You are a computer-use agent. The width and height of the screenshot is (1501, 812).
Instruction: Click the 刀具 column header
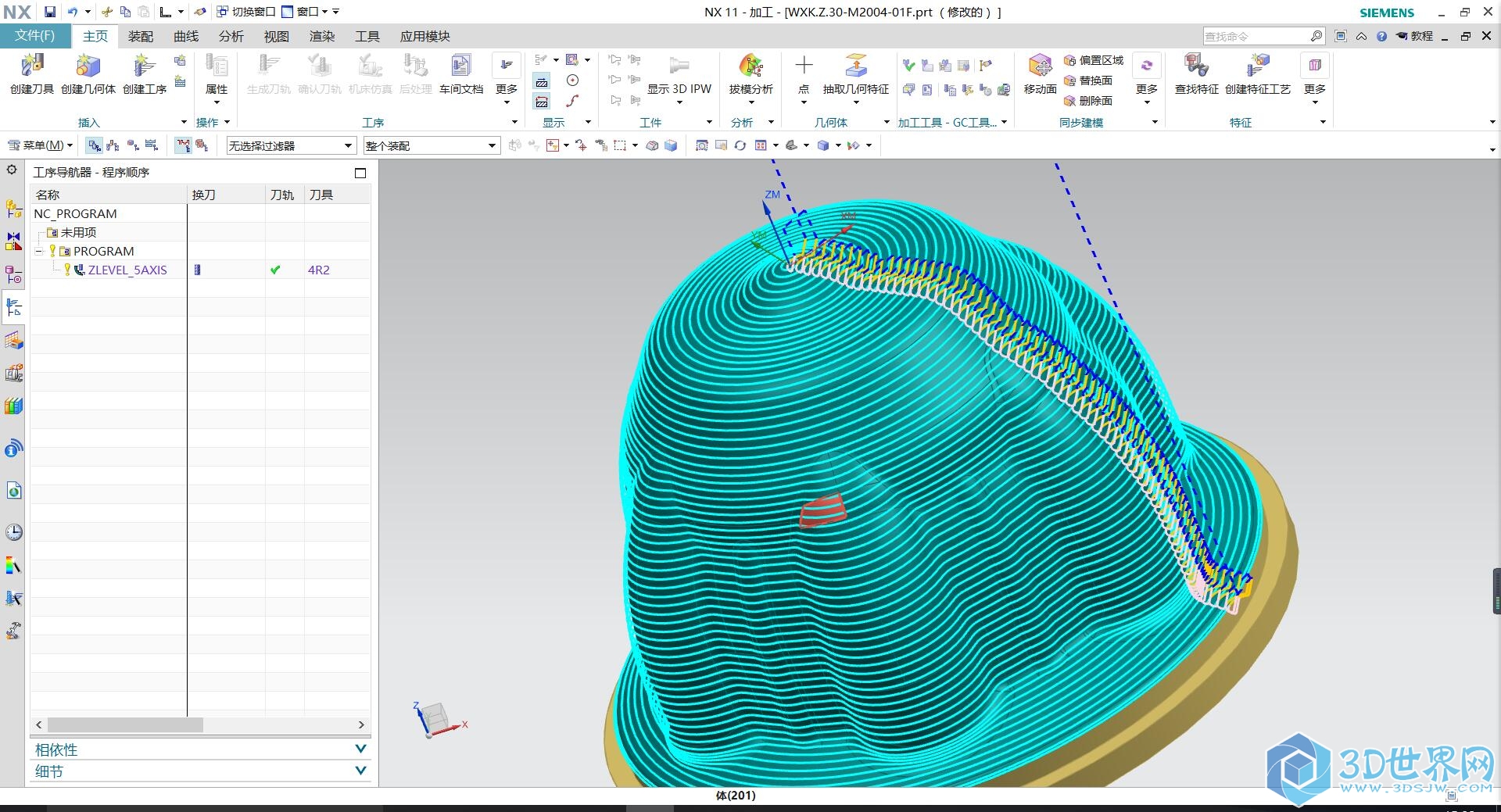(337, 195)
